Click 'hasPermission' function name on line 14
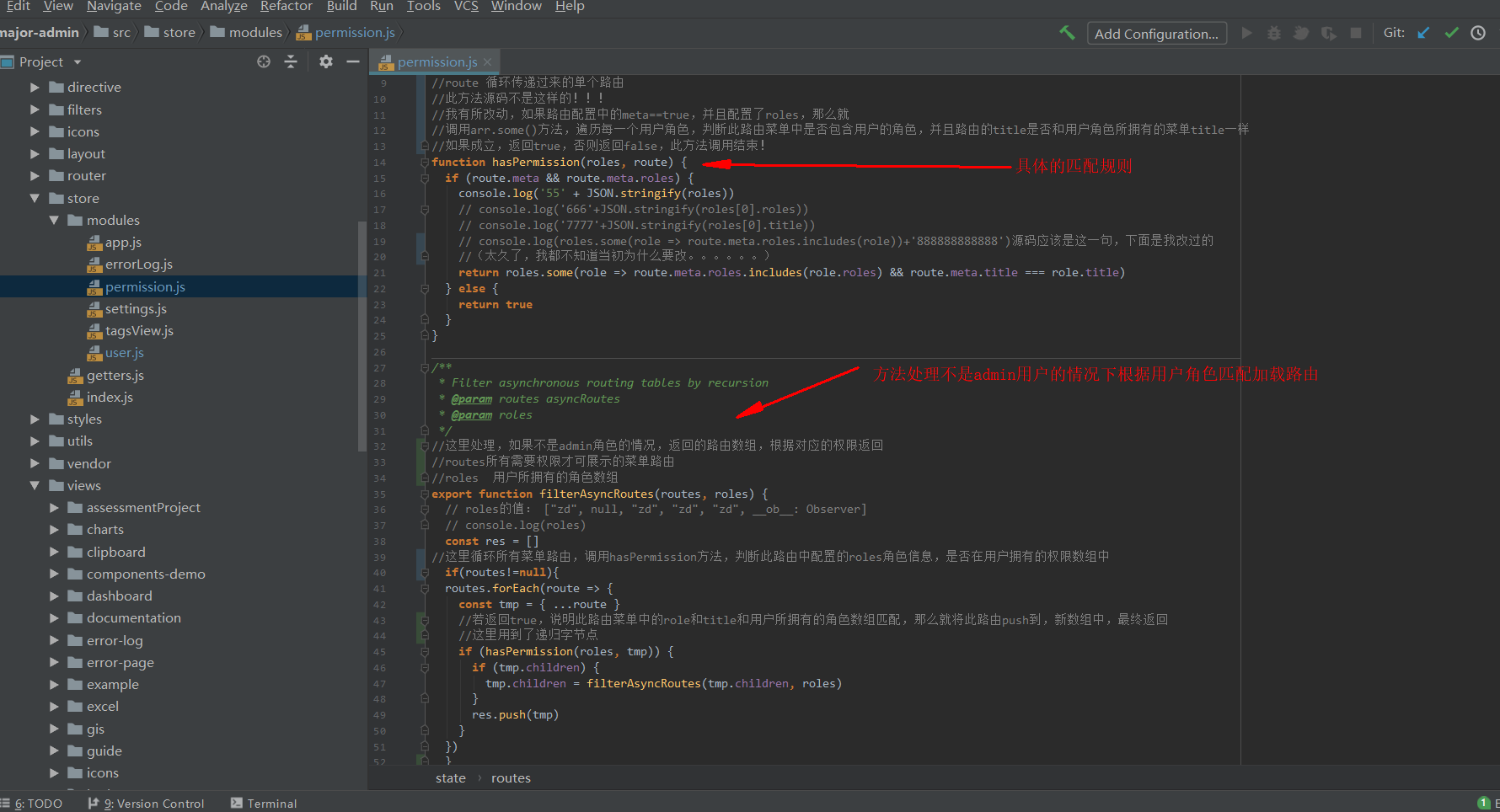The width and height of the screenshot is (1500, 812). tap(536, 162)
